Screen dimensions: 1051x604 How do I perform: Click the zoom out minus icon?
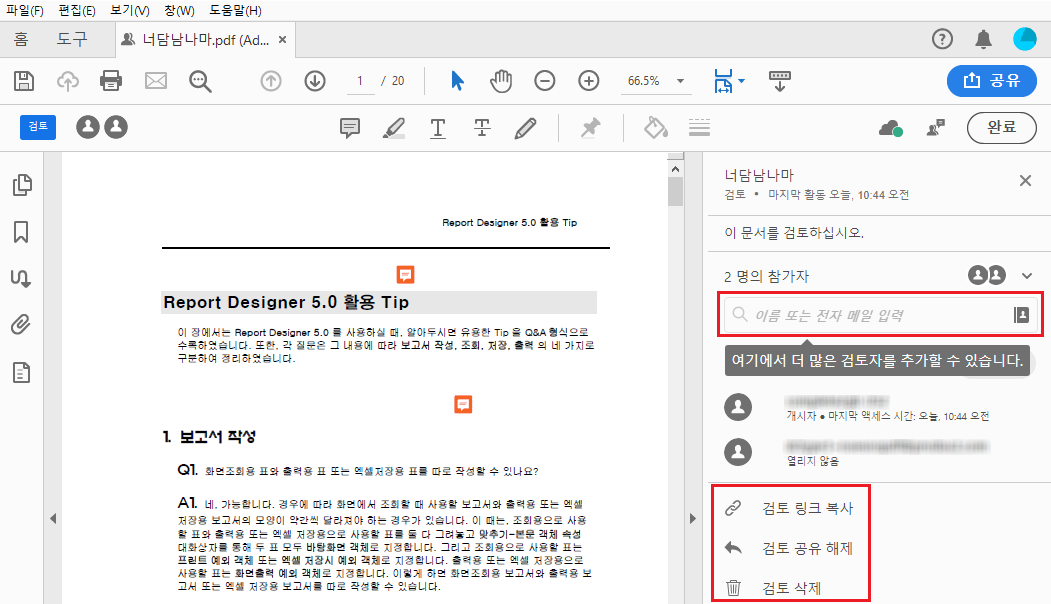544,81
